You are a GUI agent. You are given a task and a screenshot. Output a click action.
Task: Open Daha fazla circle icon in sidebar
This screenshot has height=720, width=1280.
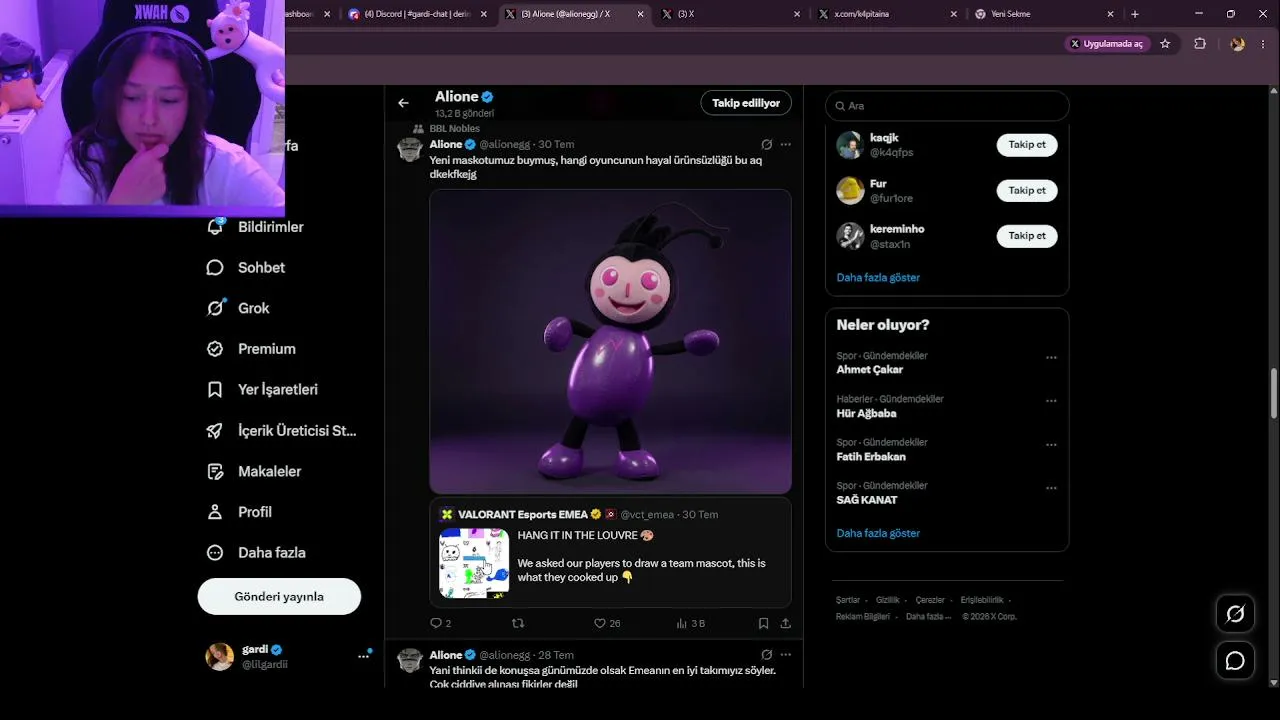[x=215, y=553]
